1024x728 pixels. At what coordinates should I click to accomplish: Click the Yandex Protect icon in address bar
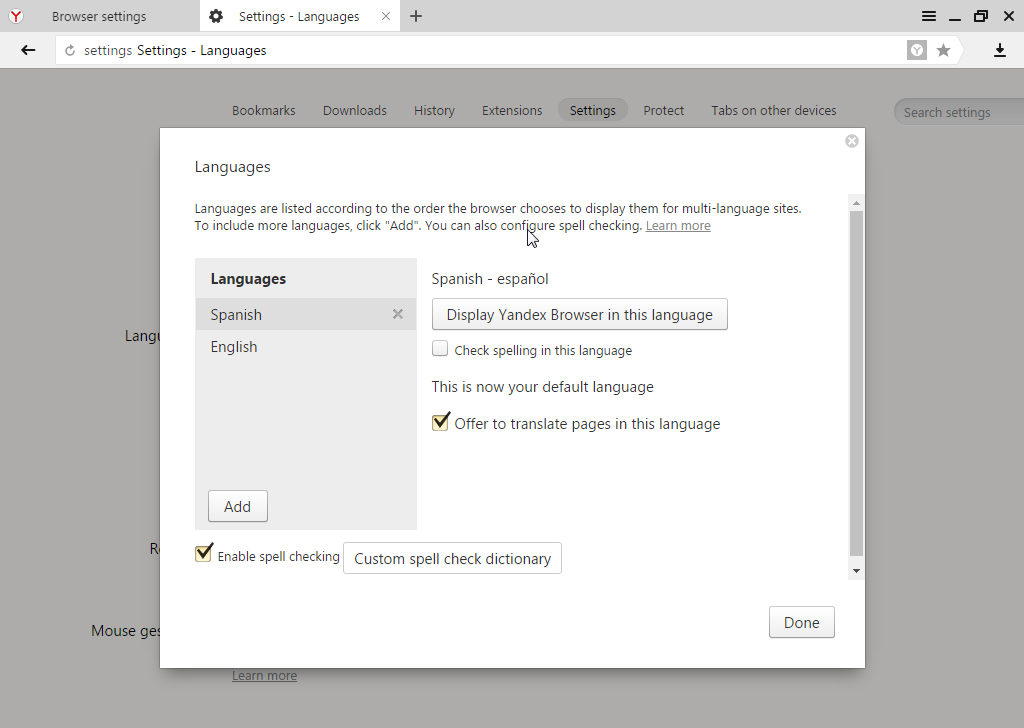[917, 50]
